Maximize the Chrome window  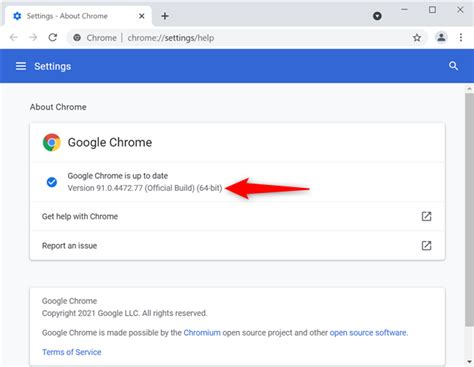[x=432, y=10]
